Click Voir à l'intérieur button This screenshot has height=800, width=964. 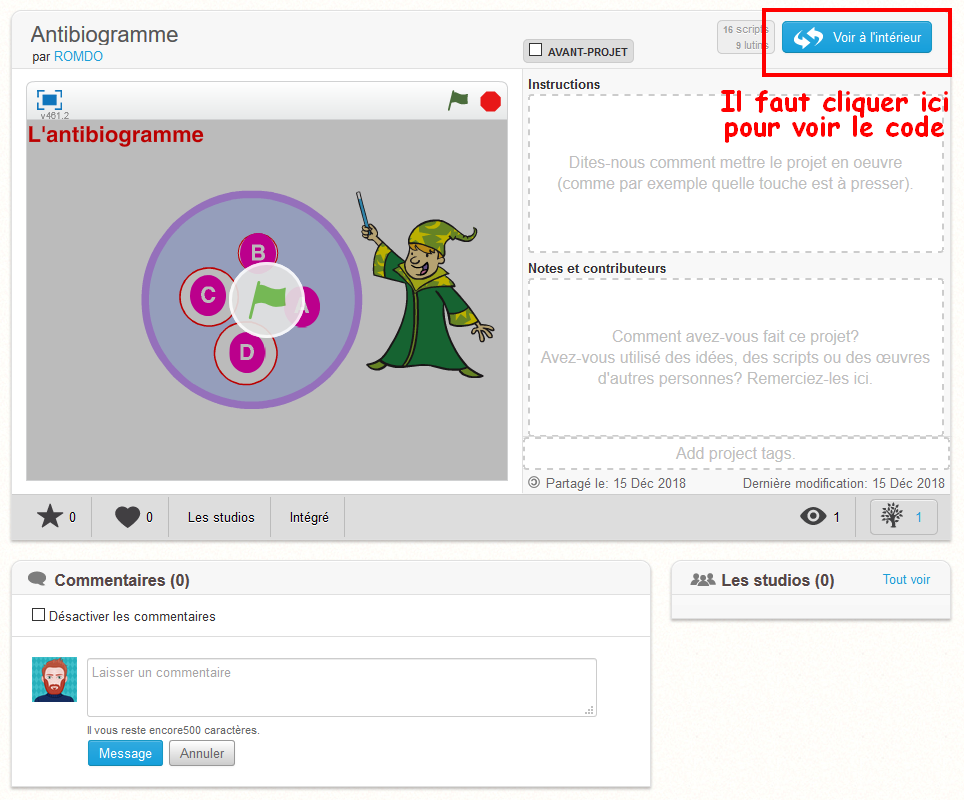point(856,38)
